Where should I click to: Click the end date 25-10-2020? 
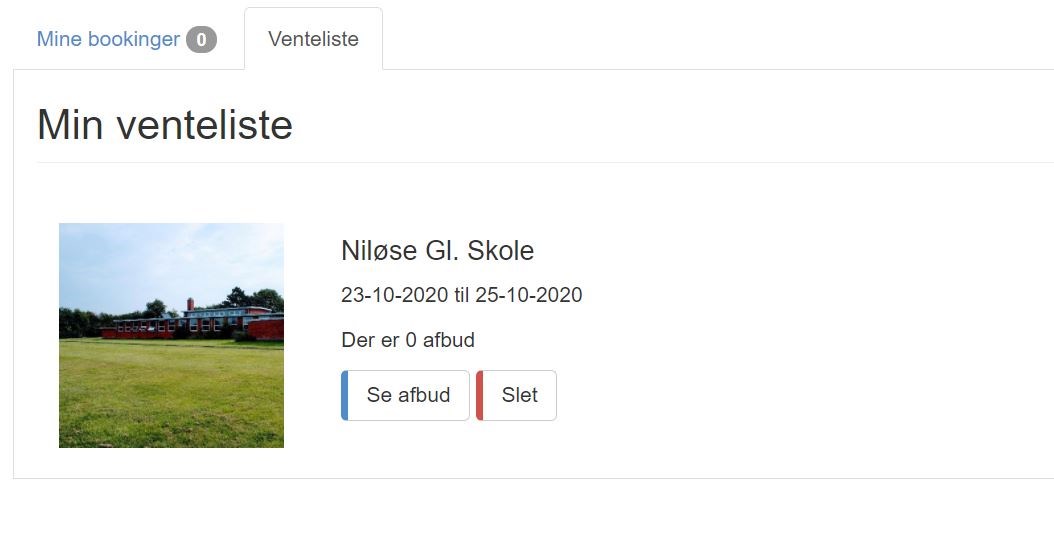pyautogui.click(x=528, y=295)
